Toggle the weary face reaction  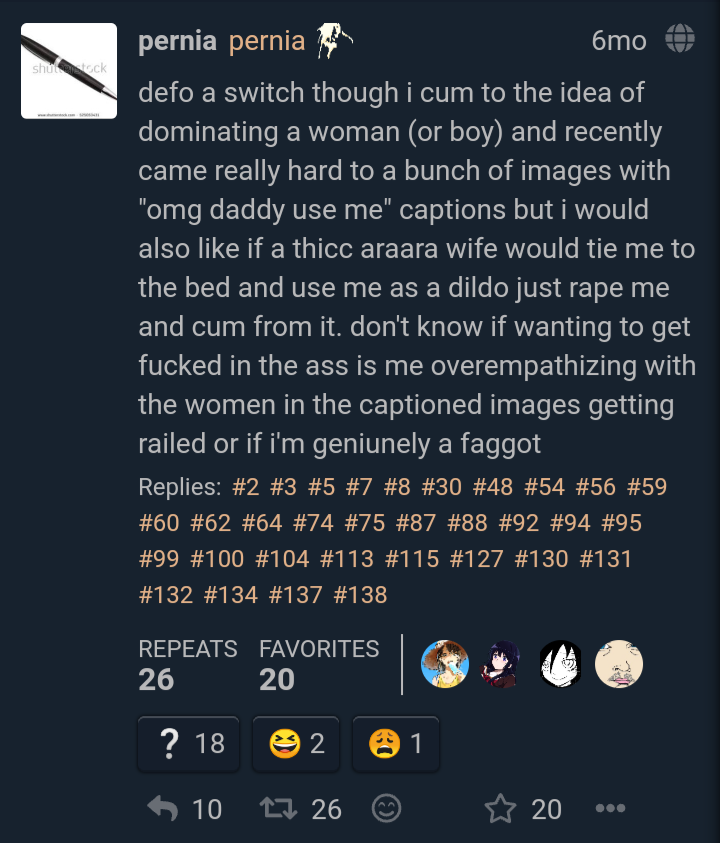[396, 744]
